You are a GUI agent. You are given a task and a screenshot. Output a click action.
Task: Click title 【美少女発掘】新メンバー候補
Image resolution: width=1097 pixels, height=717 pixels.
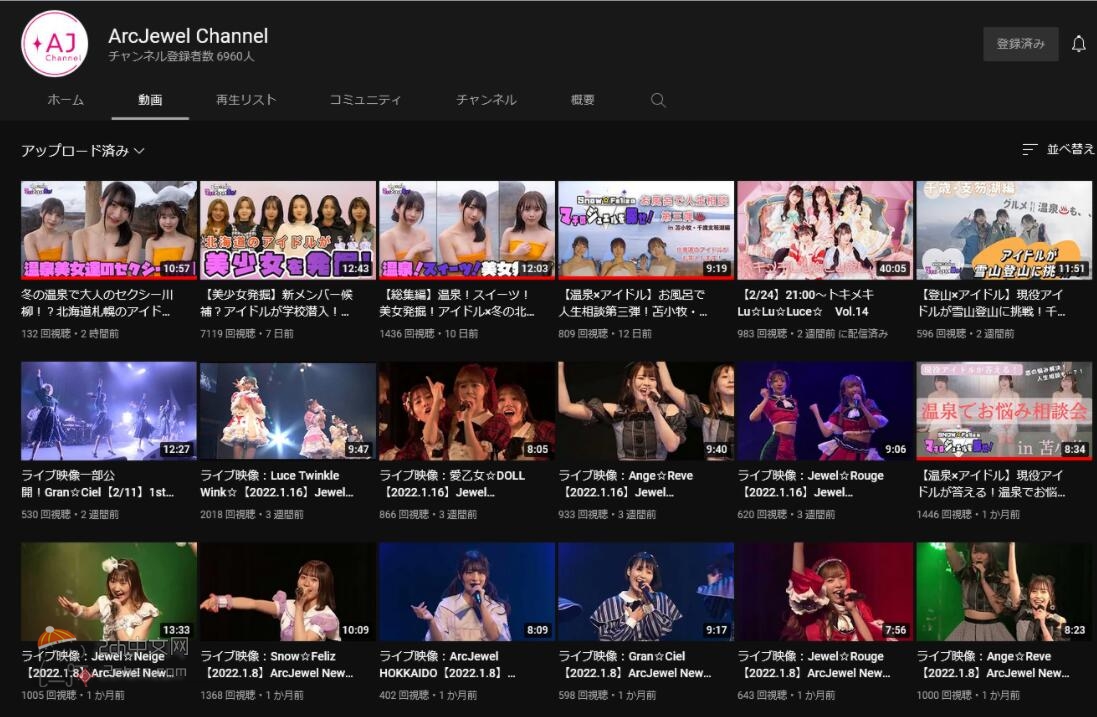pos(277,303)
